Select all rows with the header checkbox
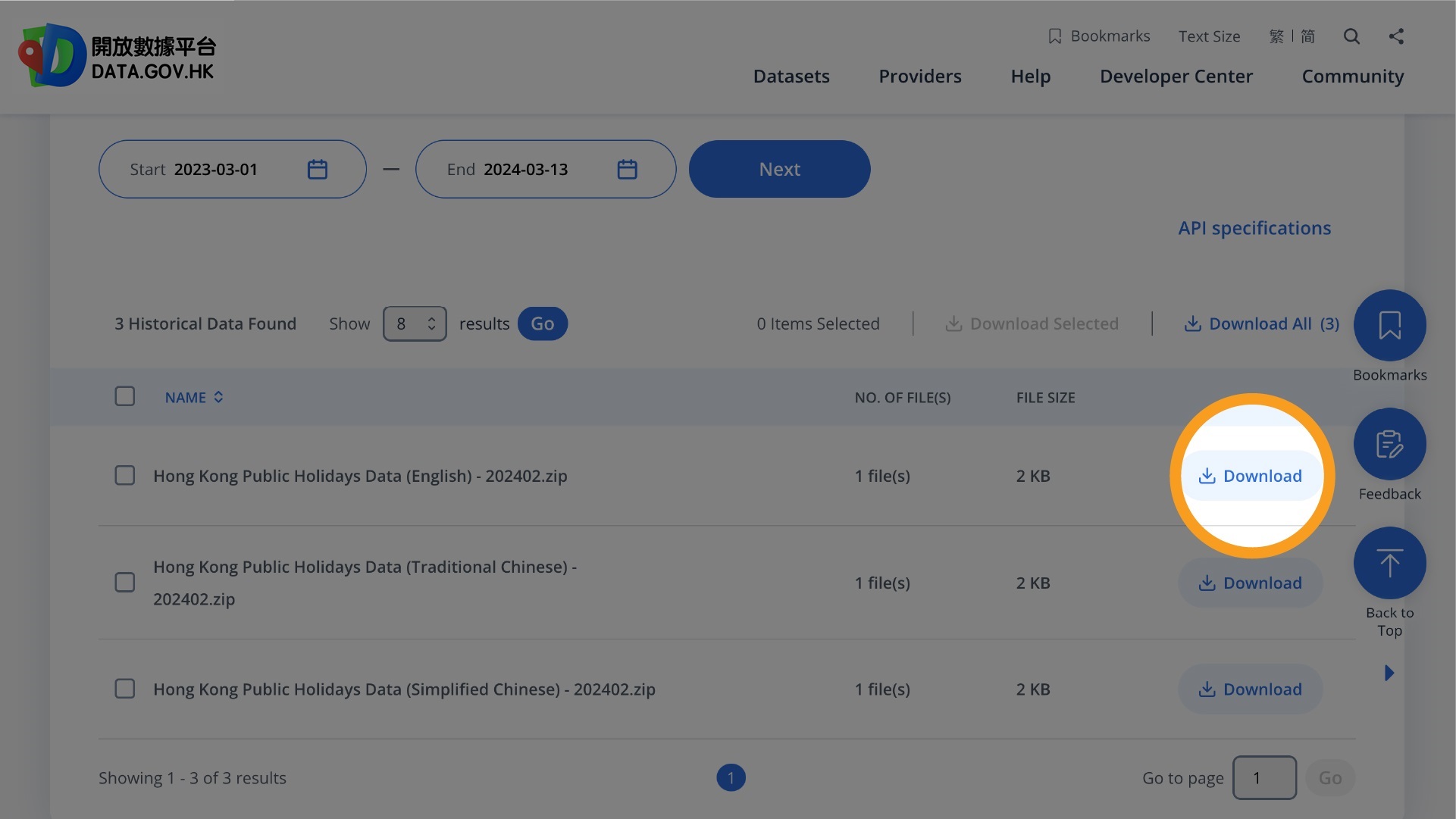The image size is (1456, 819). (125, 396)
